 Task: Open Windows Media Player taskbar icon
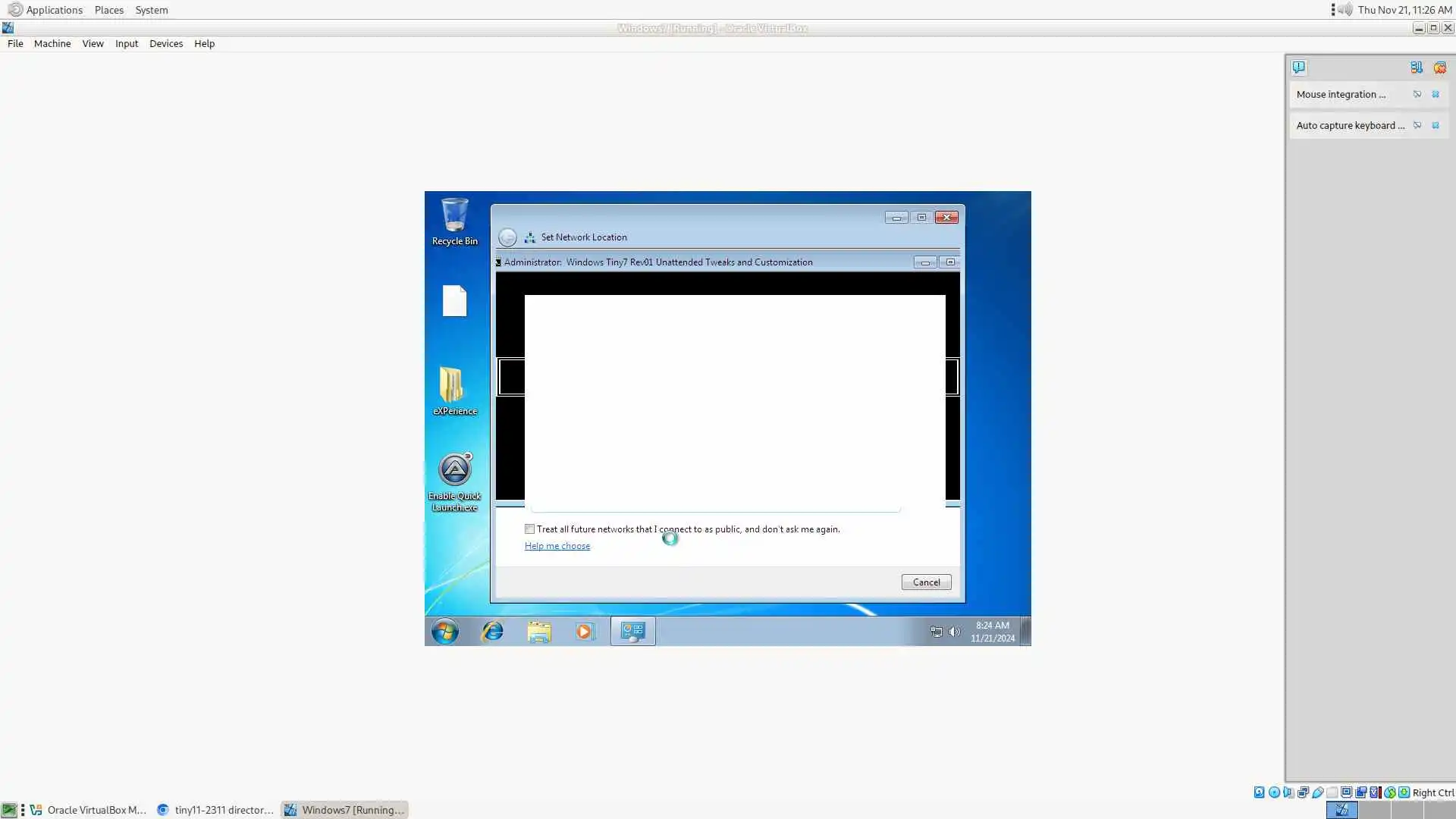(x=584, y=631)
